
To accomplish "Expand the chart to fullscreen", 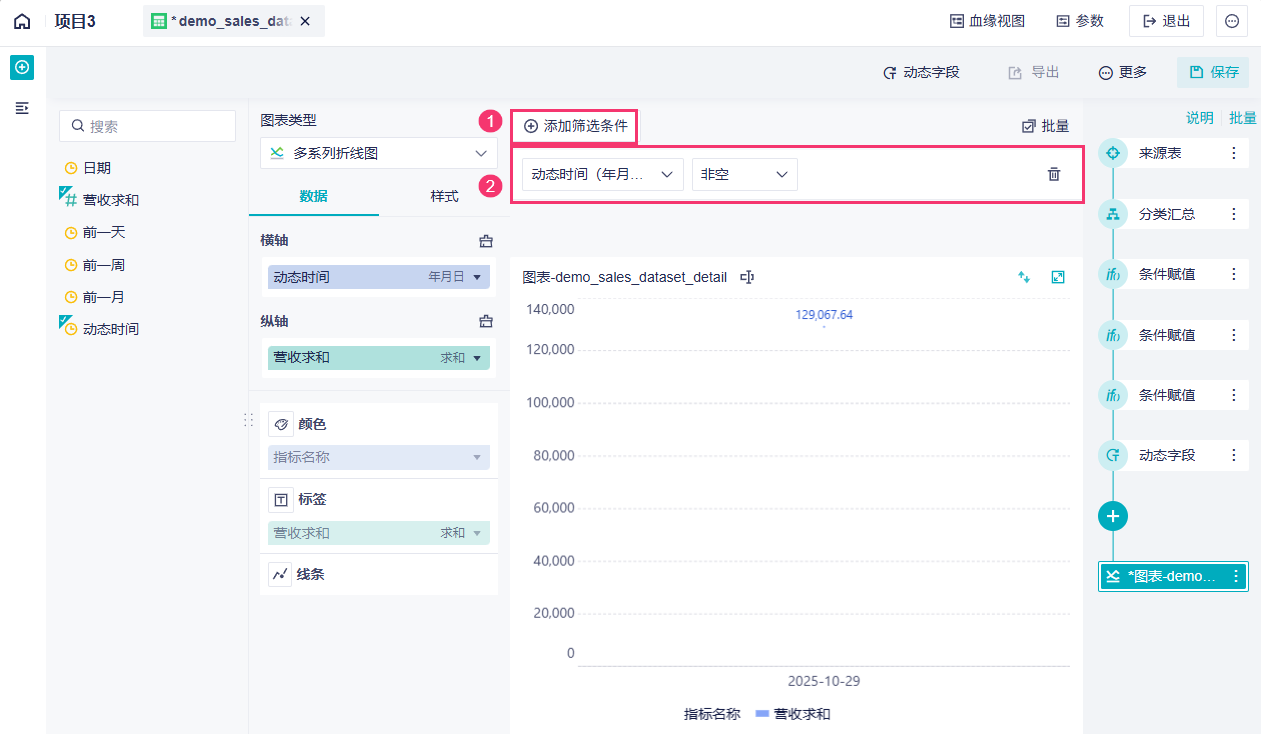I will point(1058,277).
